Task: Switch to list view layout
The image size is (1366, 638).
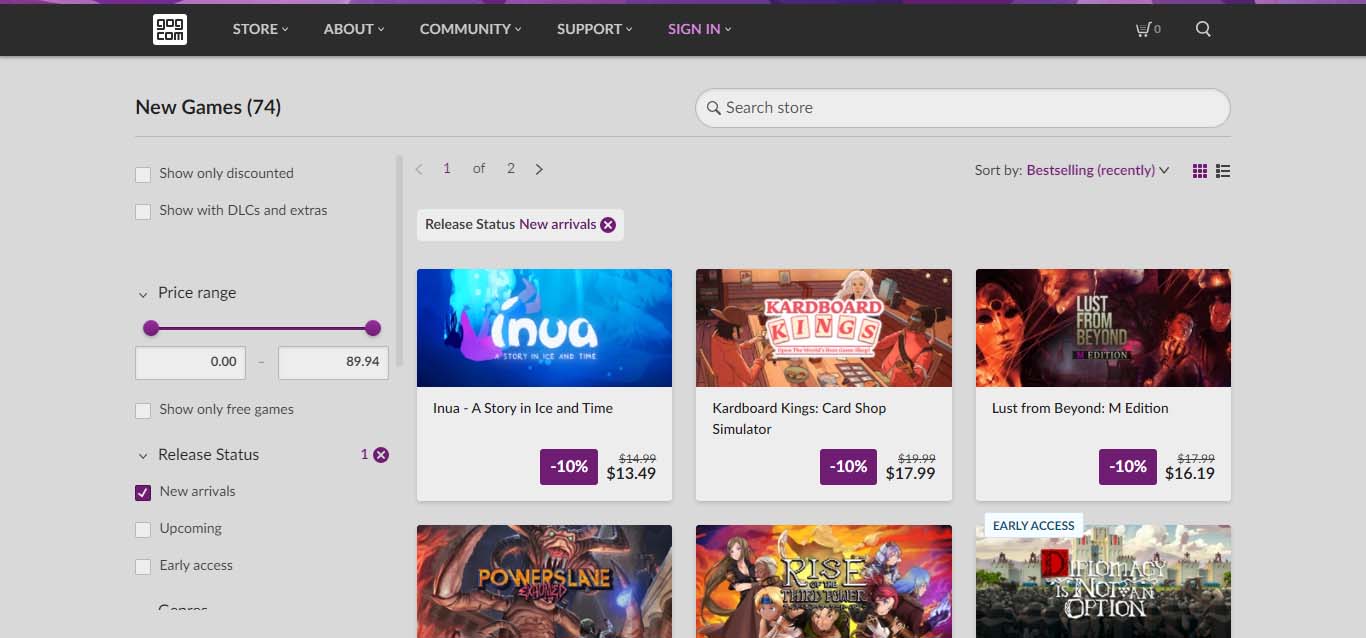Action: click(x=1222, y=170)
